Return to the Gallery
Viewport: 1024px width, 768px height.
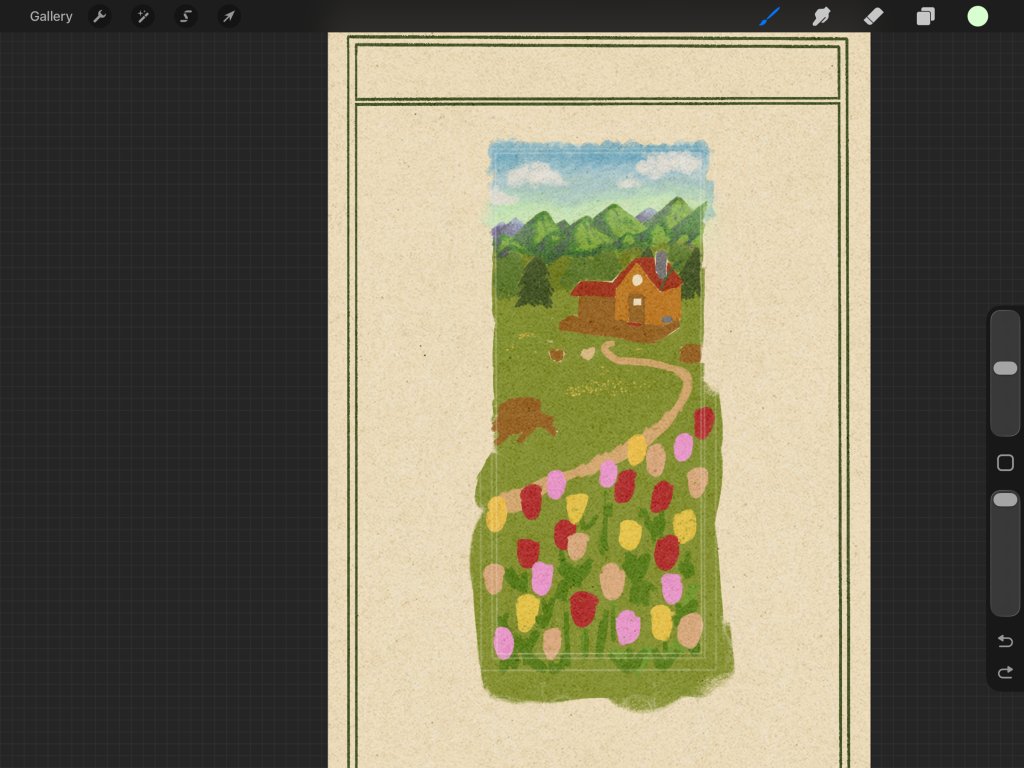tap(51, 16)
